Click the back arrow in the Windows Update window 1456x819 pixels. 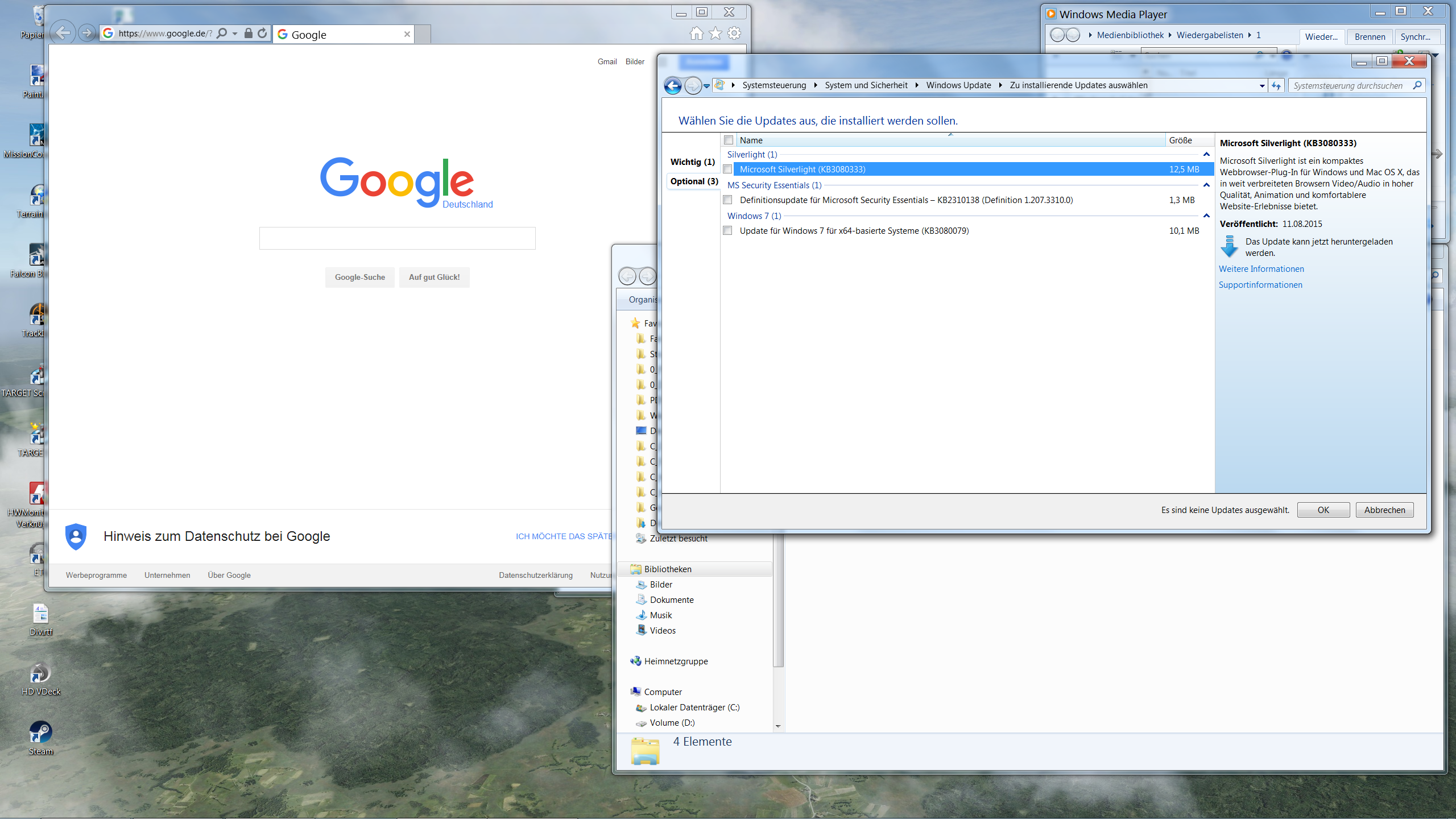pos(673,85)
